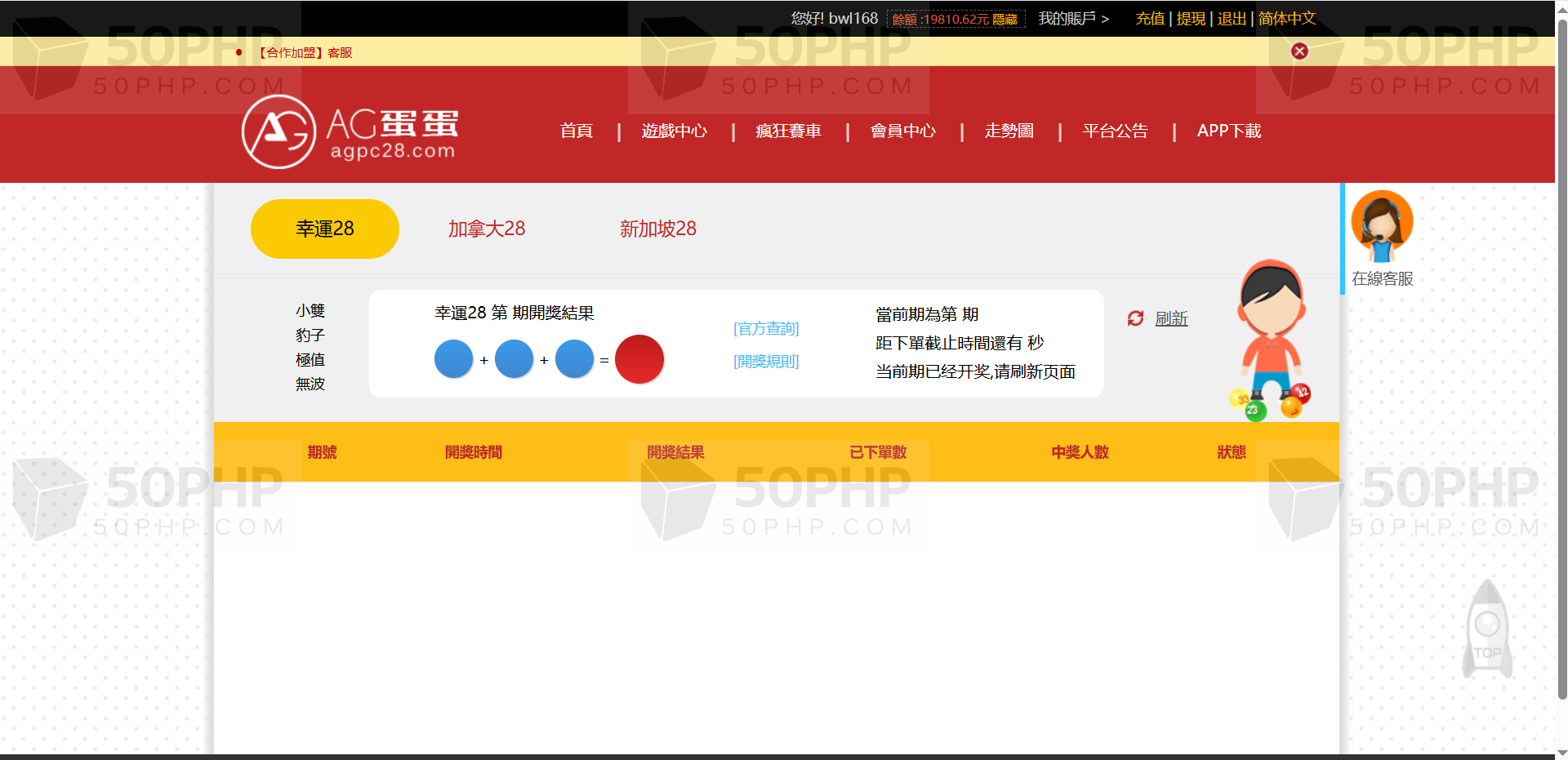Click the 官方查詢 link
The image size is (1568, 760).
(x=766, y=328)
